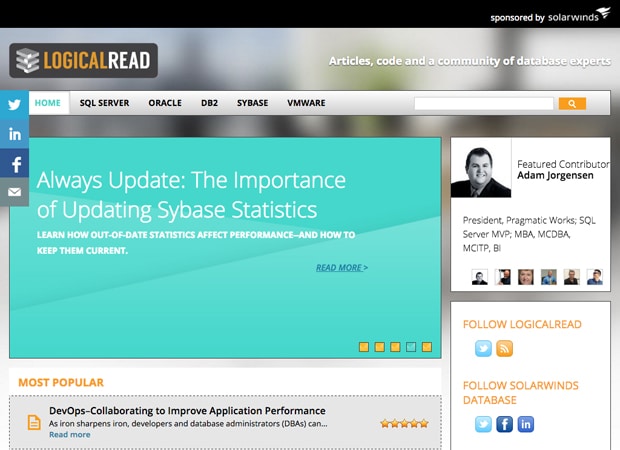
Task: Select the first carousel slide indicator
Action: pos(364,347)
